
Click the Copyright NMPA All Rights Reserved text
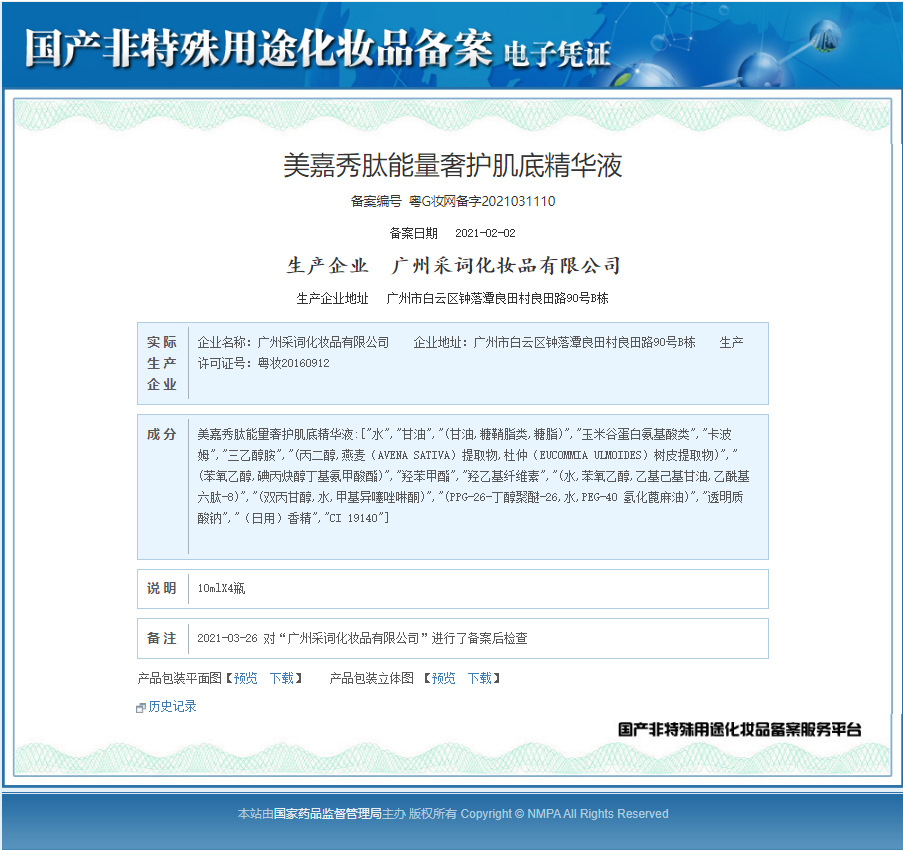point(564,814)
